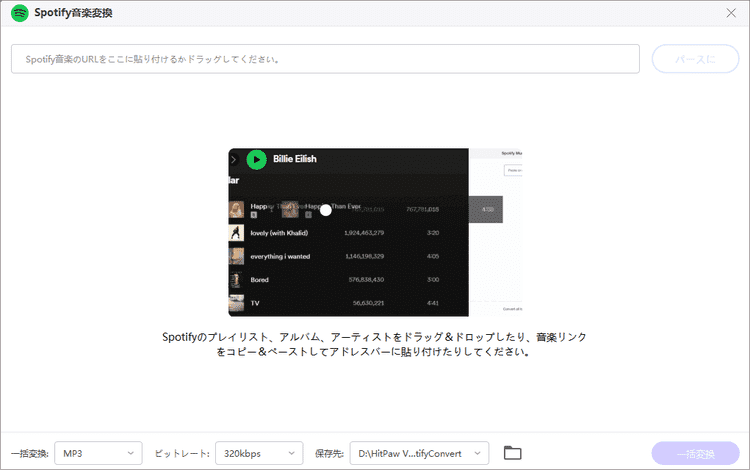The height and width of the screenshot is (470, 750).
Task: Click the 一括変換 label beside the MP3 dropdown
Action: (x=30, y=454)
